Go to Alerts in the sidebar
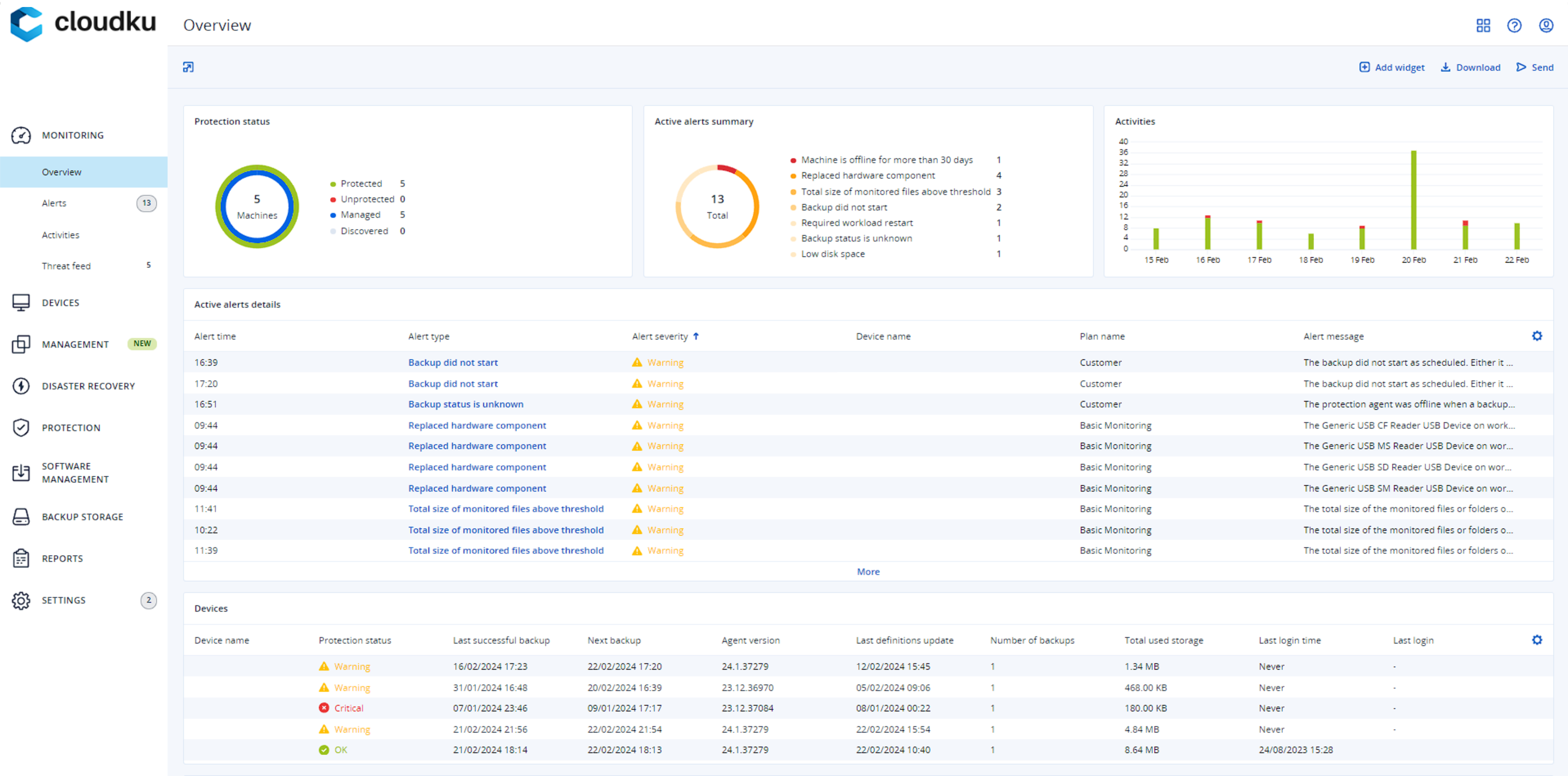This screenshot has height=776, width=1568. (x=54, y=203)
